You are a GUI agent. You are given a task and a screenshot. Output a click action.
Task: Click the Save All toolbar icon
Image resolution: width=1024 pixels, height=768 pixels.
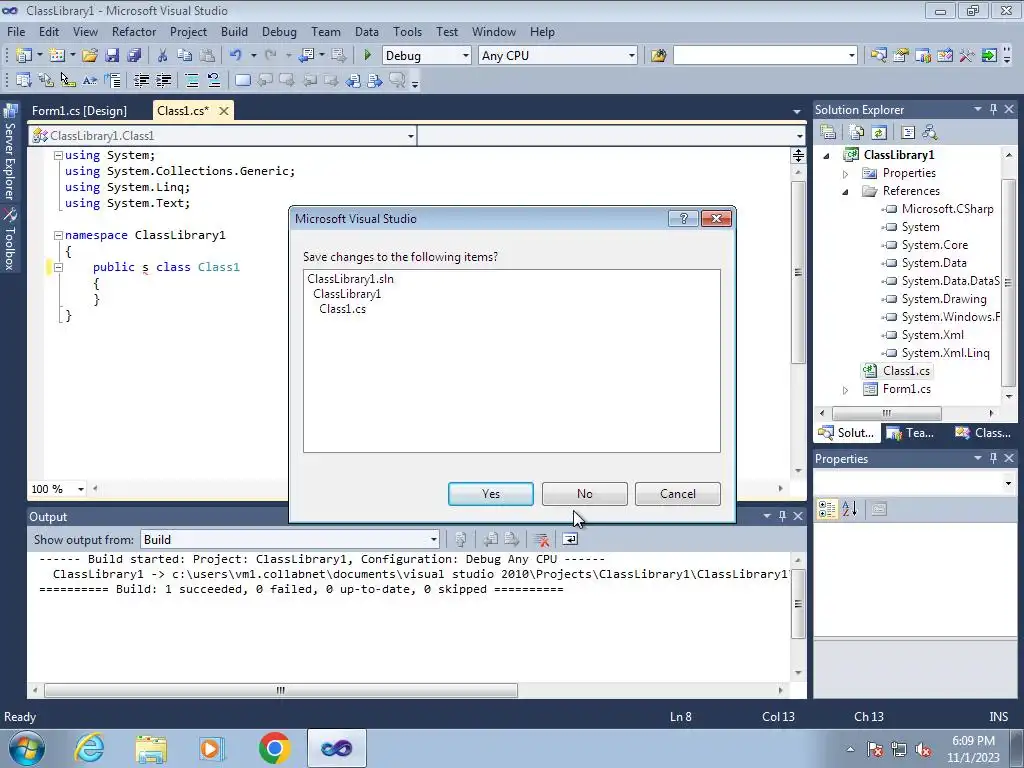(134, 56)
